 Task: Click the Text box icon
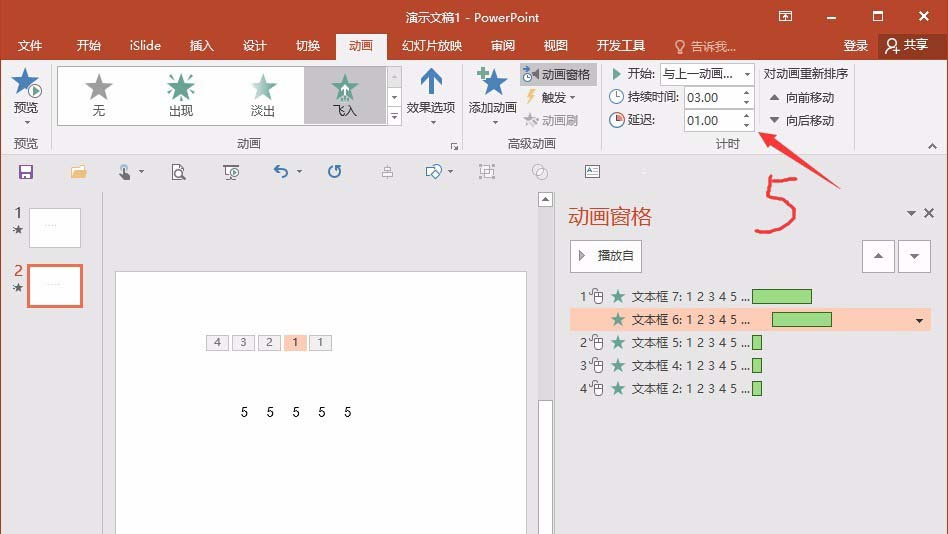(592, 172)
